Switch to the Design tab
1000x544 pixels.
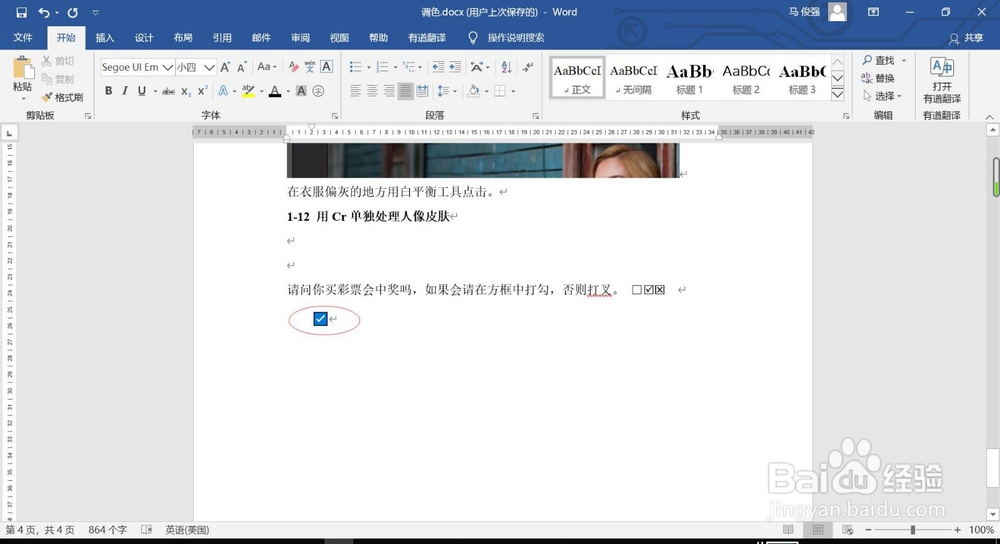(143, 38)
